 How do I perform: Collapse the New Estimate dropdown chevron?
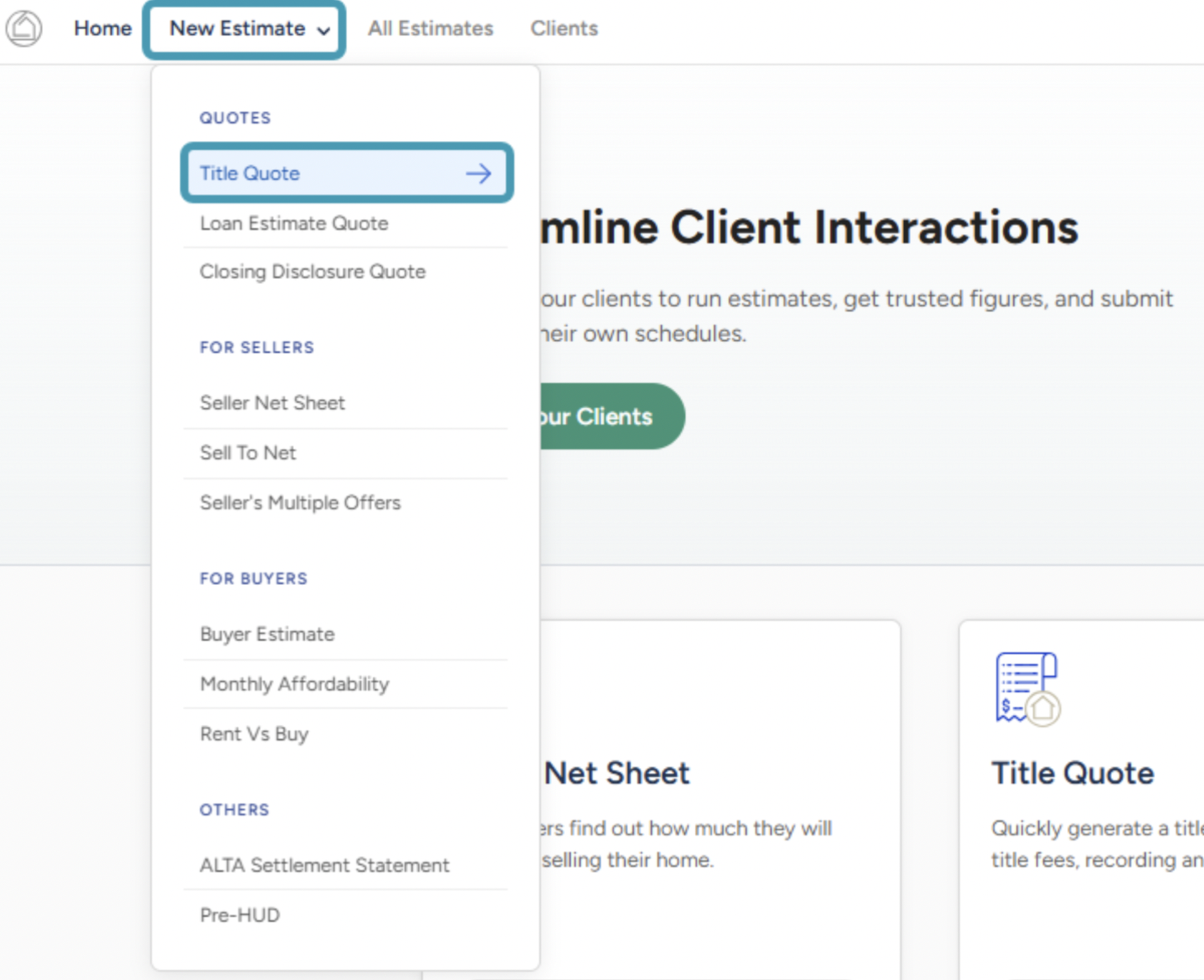click(324, 30)
